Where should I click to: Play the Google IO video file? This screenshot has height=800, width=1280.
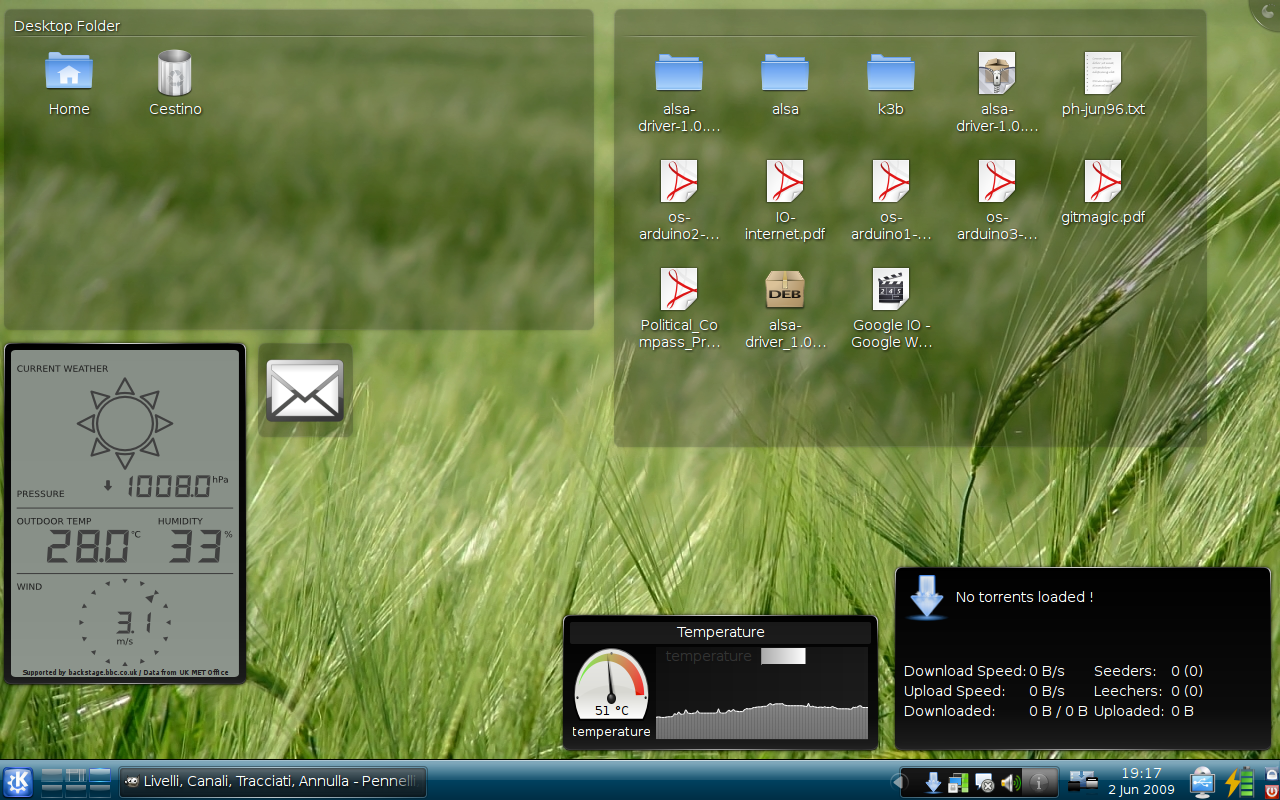(890, 289)
